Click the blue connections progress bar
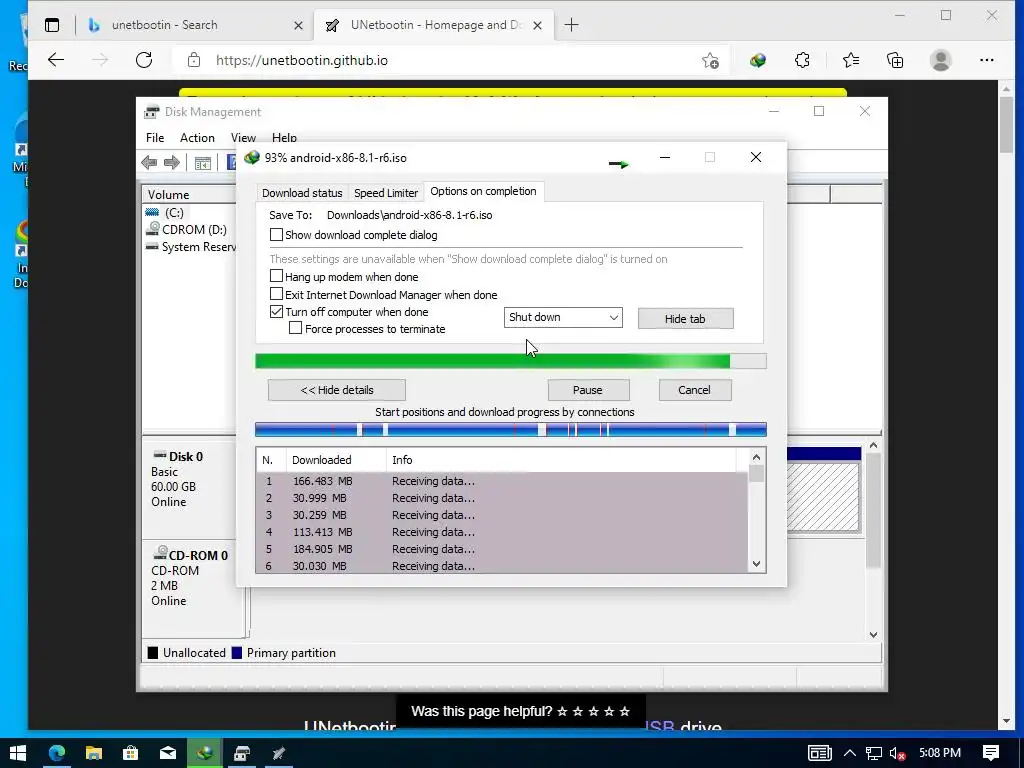This screenshot has width=1024, height=768. [x=511, y=429]
